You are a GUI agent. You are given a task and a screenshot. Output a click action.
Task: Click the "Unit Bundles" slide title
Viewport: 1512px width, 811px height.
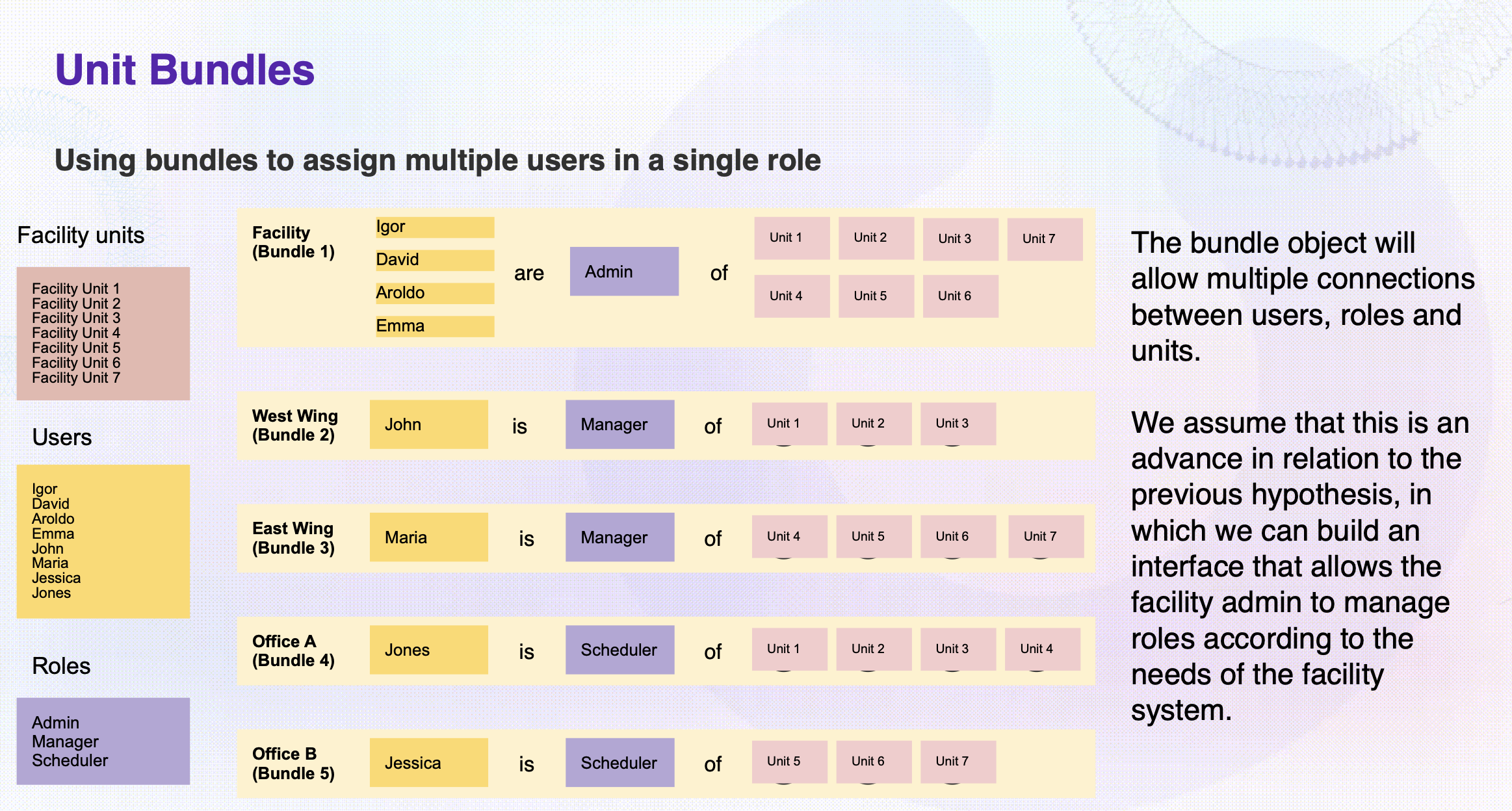(185, 70)
